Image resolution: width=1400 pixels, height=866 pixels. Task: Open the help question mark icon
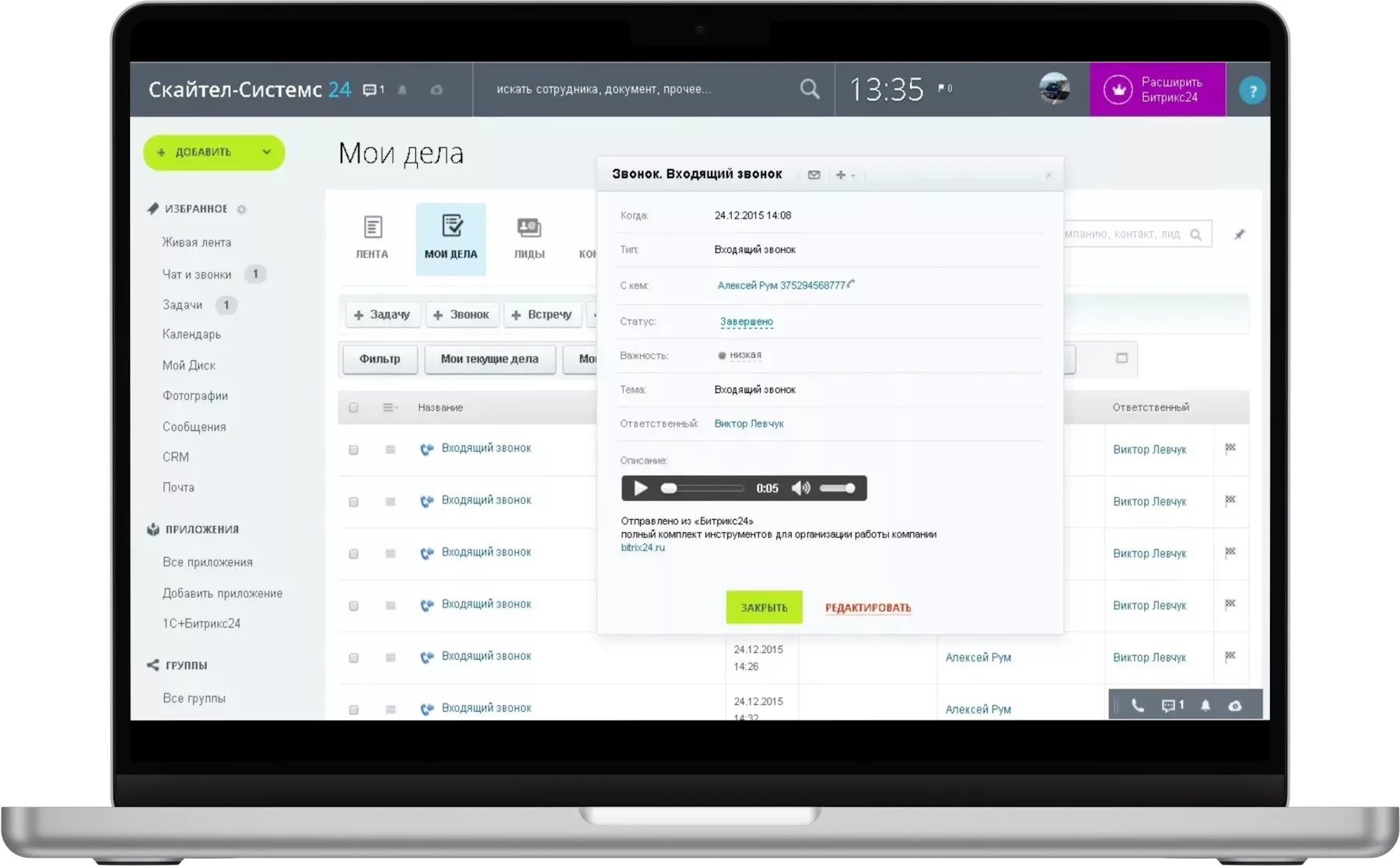coord(1251,91)
